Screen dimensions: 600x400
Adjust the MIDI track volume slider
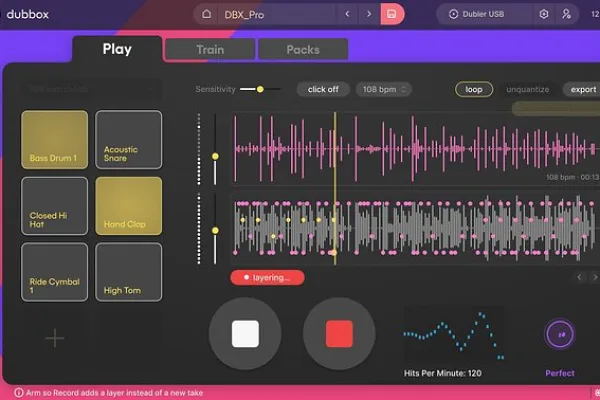(215, 230)
